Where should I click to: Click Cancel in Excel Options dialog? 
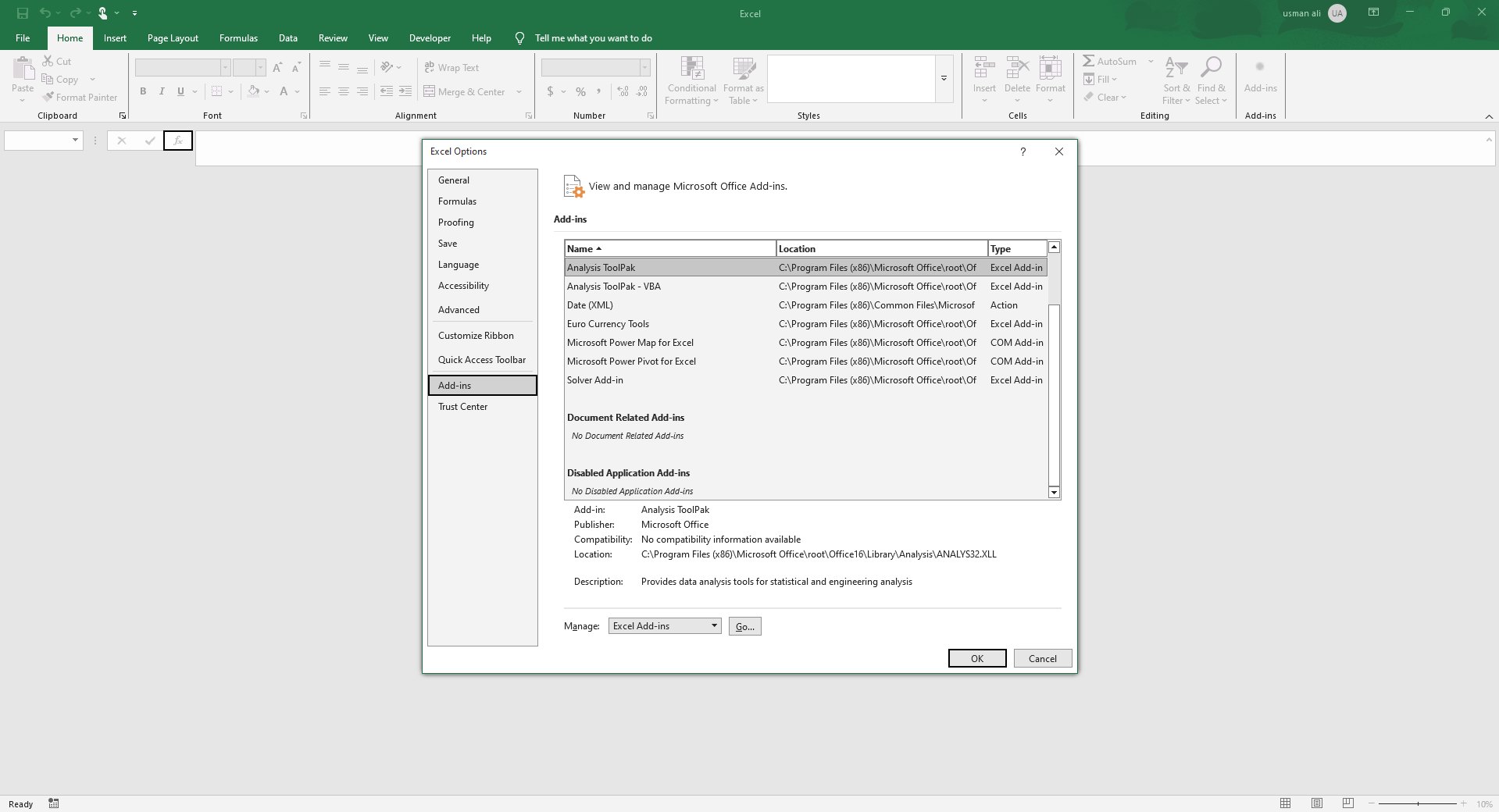coord(1043,659)
